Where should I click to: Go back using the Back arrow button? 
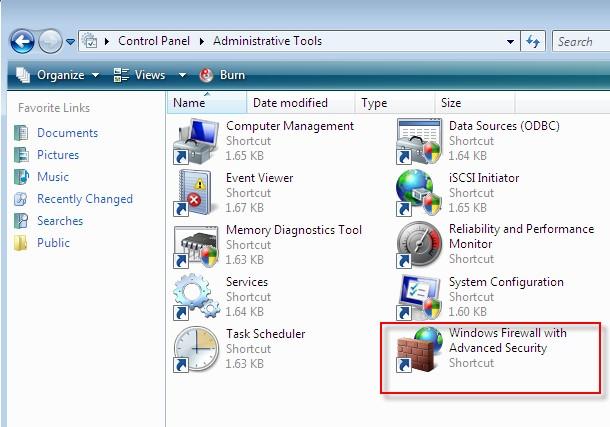click(x=22, y=41)
